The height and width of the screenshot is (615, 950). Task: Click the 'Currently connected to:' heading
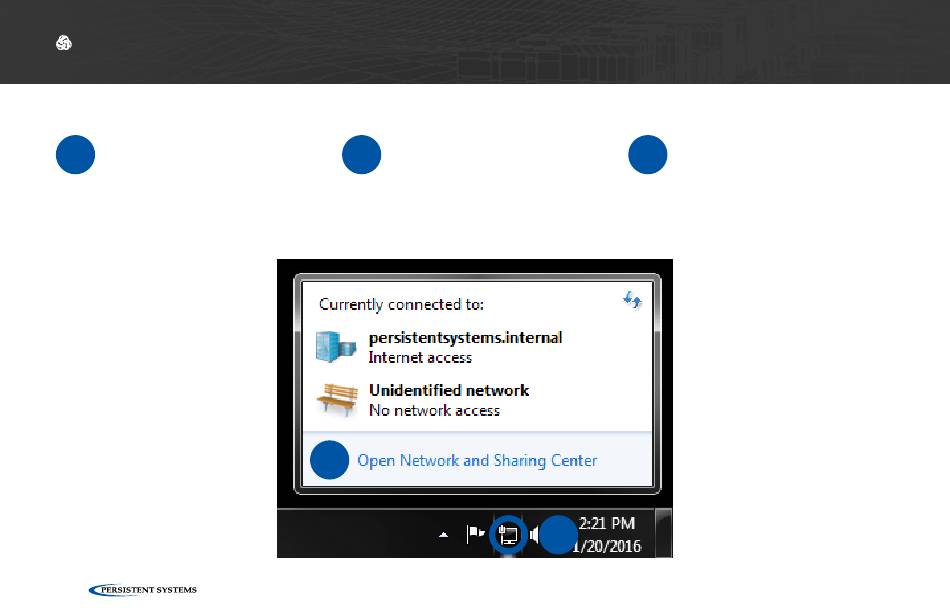coord(401,304)
